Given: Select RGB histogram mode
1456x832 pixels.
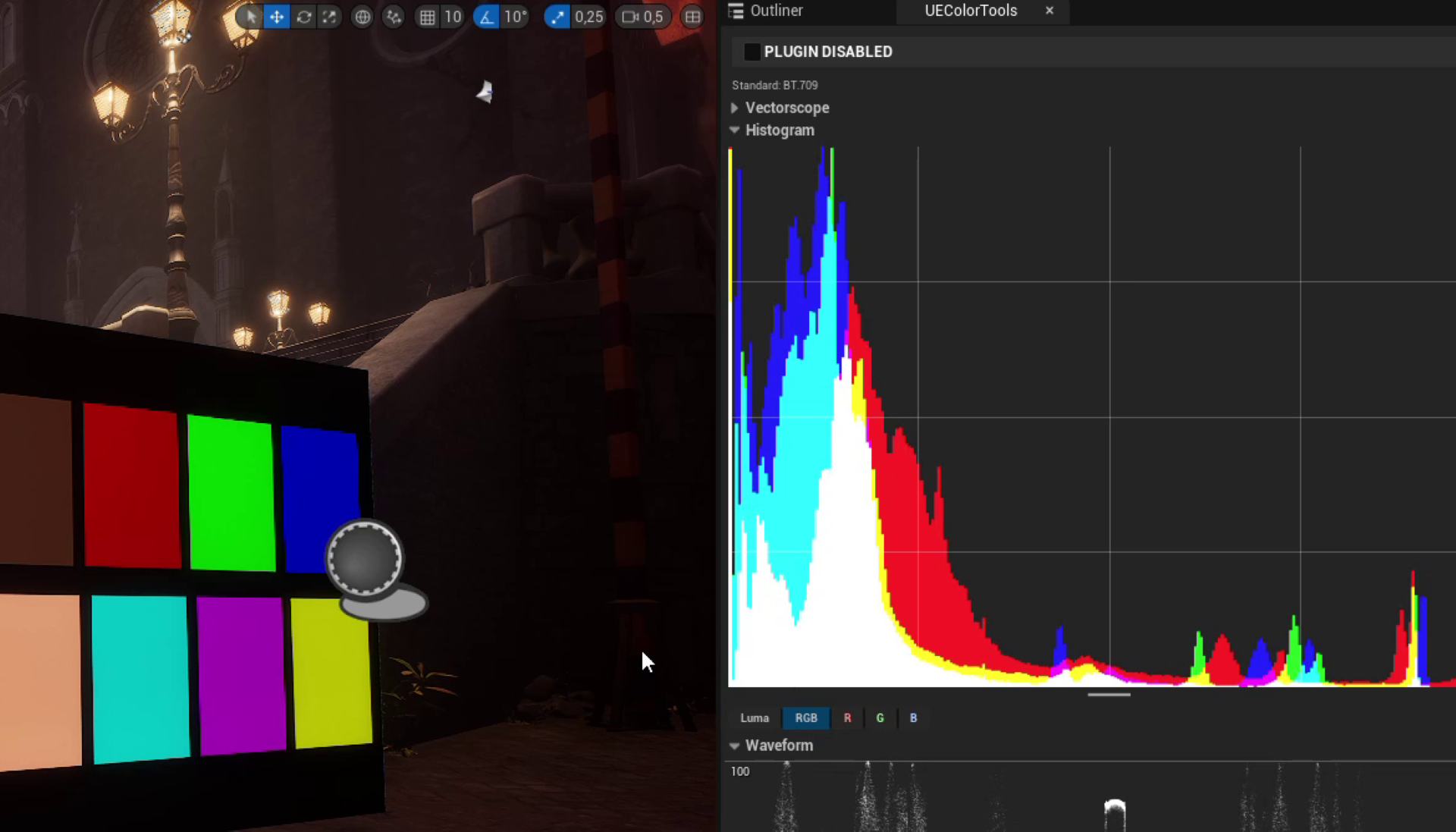Looking at the screenshot, I should 806,717.
